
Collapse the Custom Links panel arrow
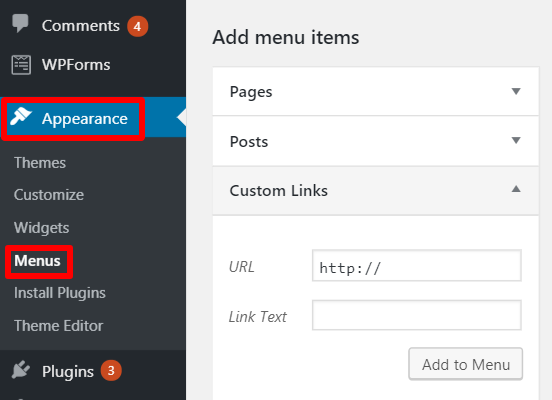coord(516,189)
